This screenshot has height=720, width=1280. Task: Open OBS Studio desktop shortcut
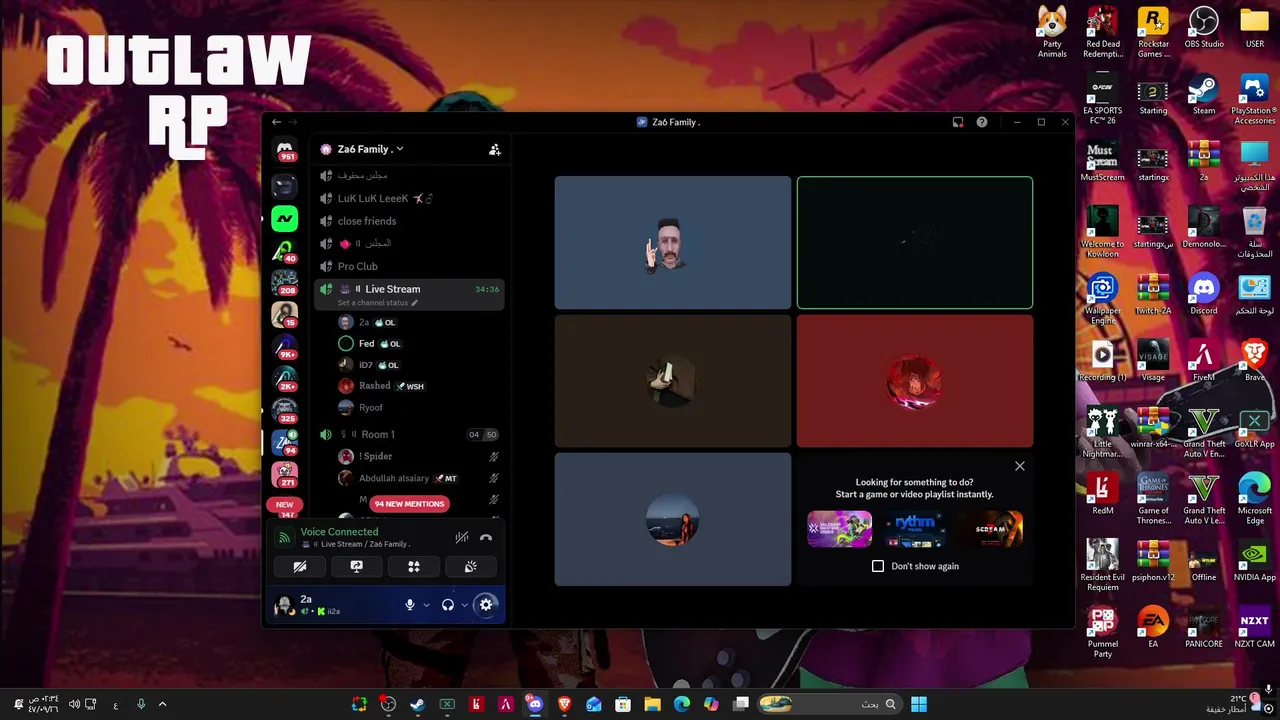[x=1204, y=29]
